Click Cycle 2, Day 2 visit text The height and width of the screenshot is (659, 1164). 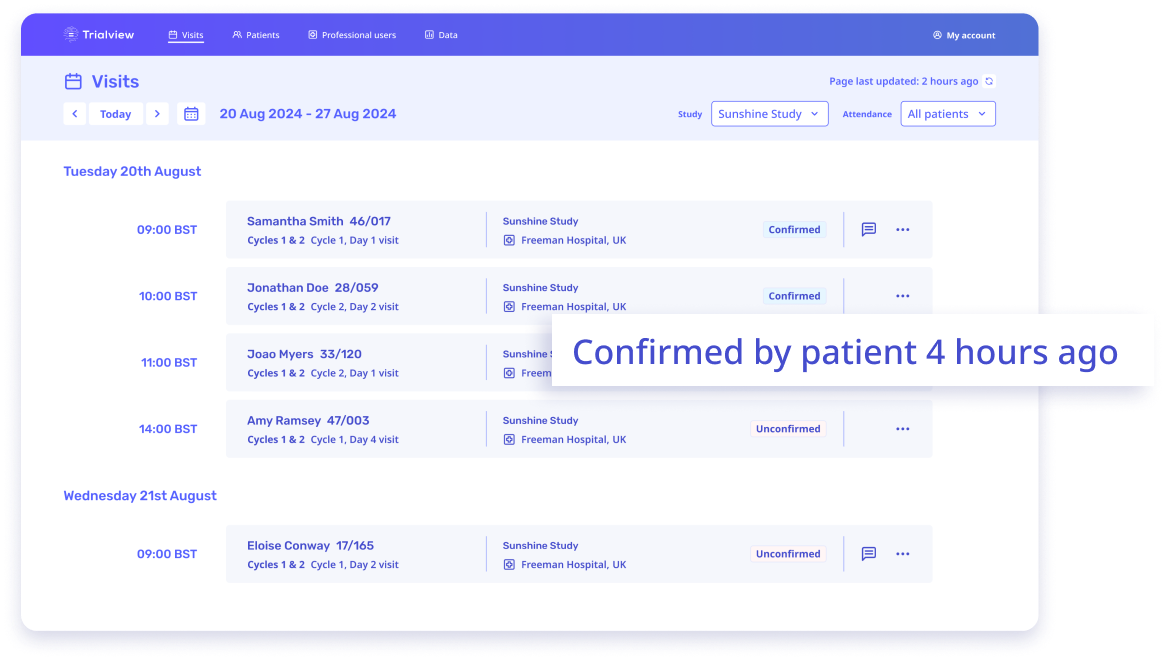[x=354, y=306]
